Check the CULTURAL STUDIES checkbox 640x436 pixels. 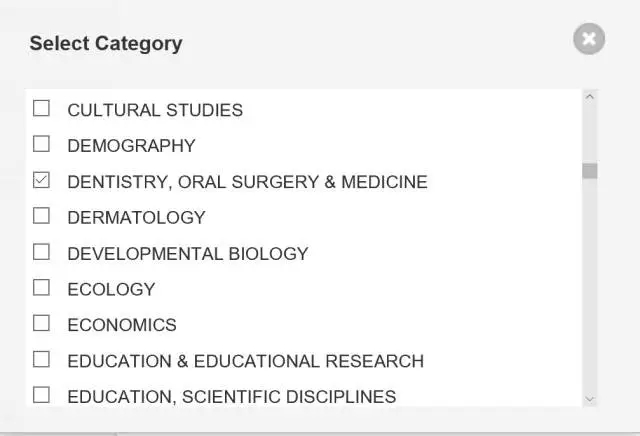pyautogui.click(x=41, y=108)
